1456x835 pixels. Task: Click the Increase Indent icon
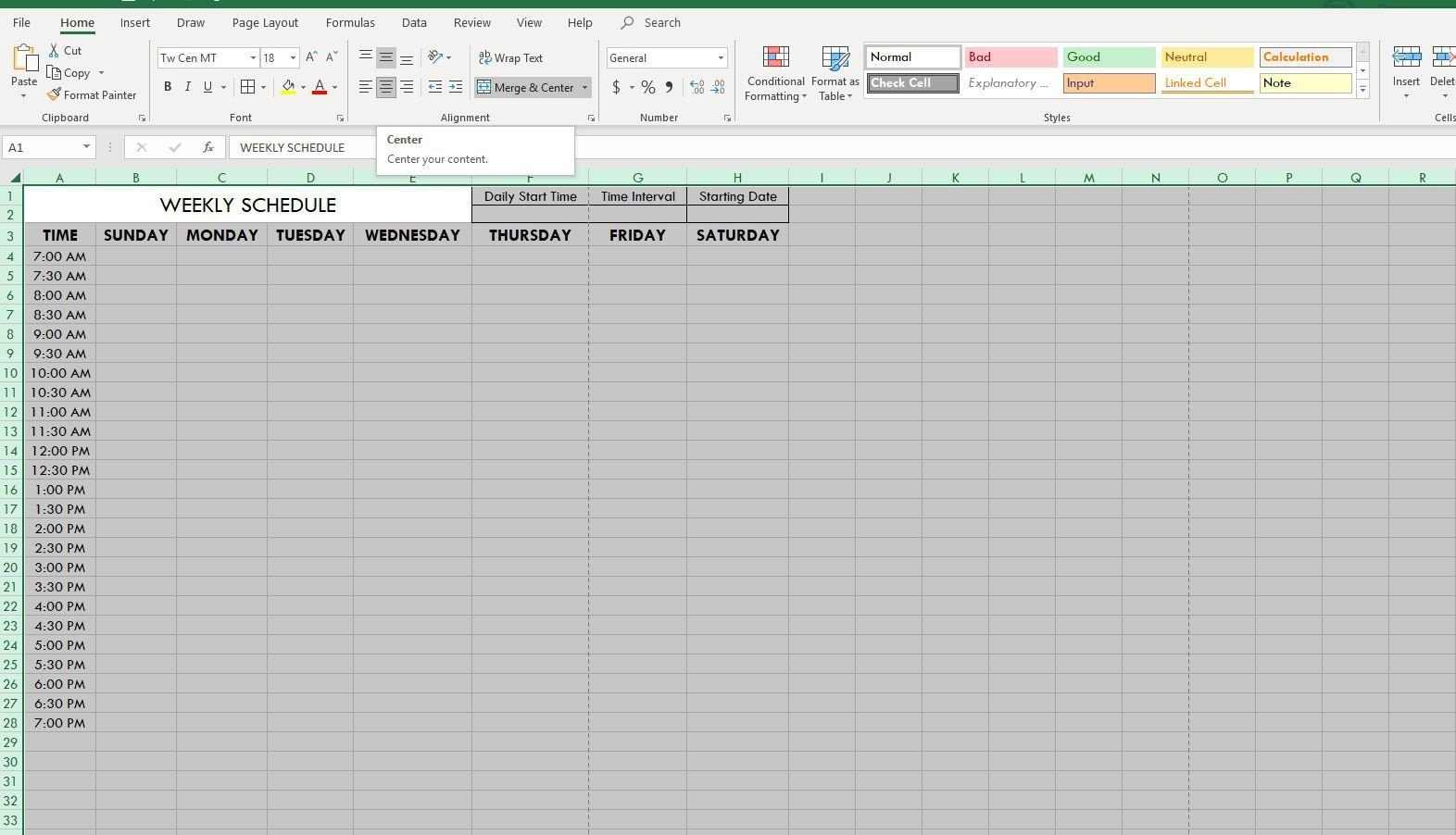click(456, 87)
